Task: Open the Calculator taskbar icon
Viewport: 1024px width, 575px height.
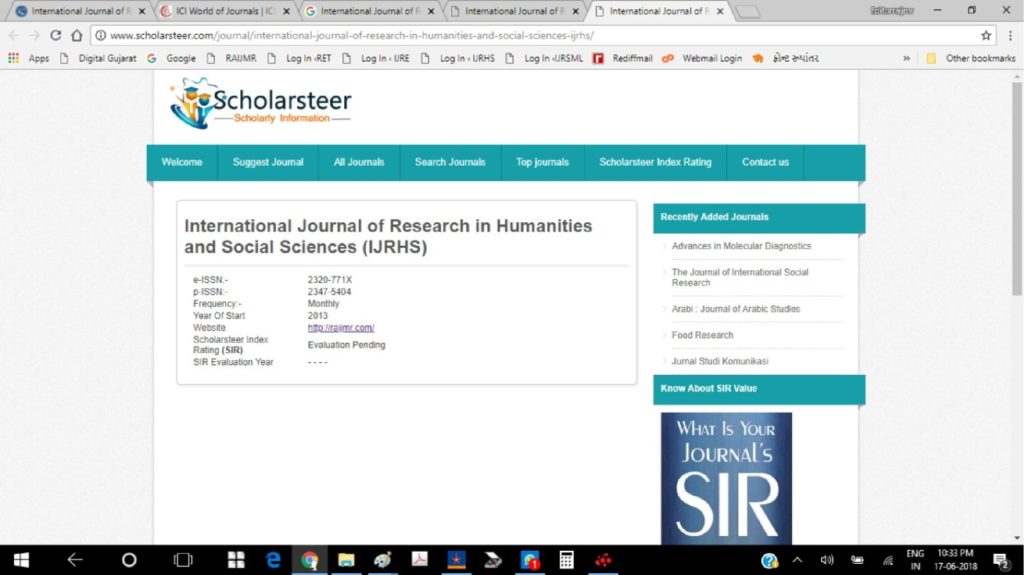Action: tap(566, 560)
